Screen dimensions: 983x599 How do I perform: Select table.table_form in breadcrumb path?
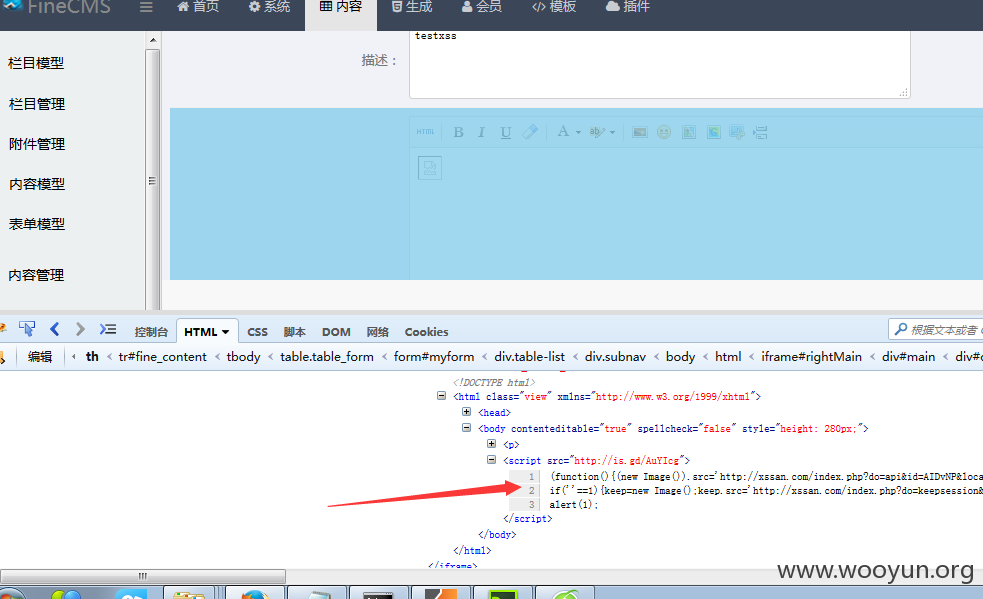(327, 357)
